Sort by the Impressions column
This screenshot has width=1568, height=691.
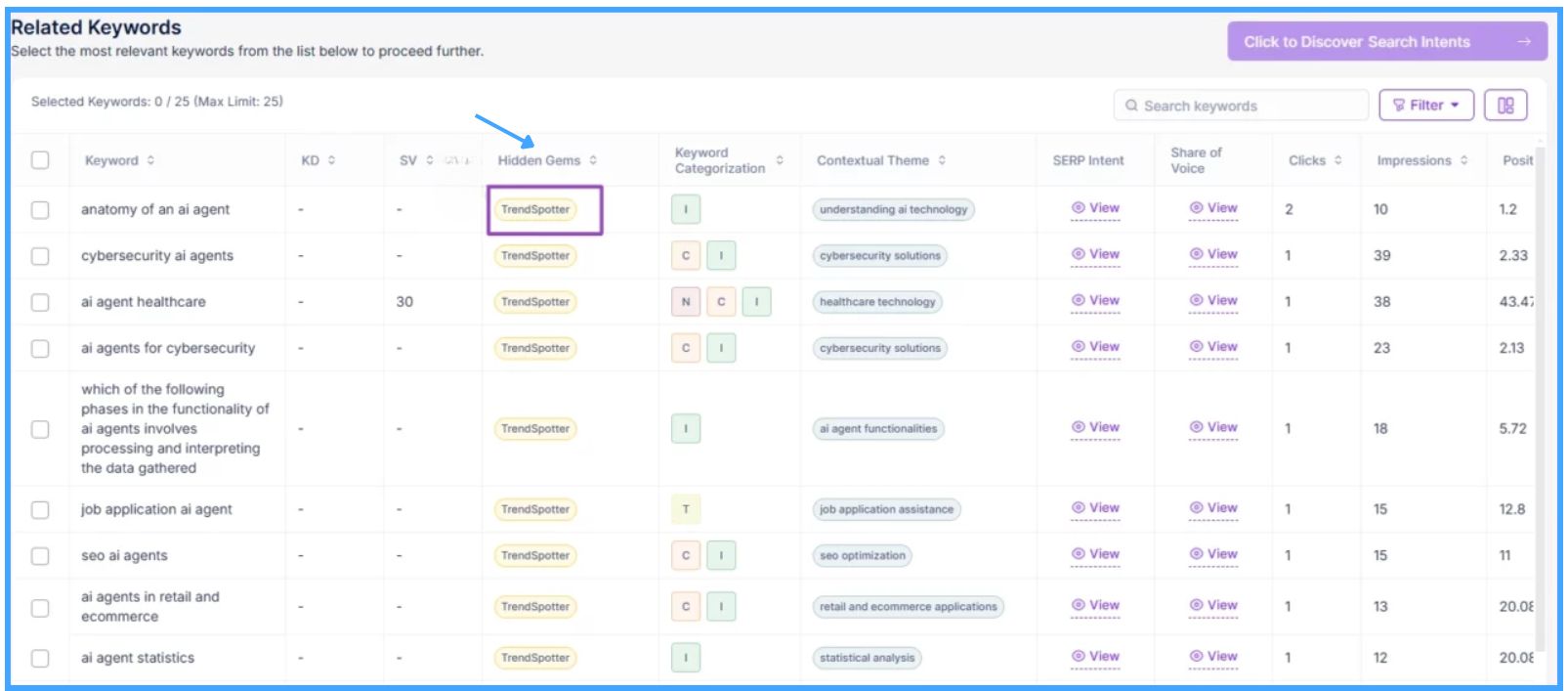(x=1421, y=160)
